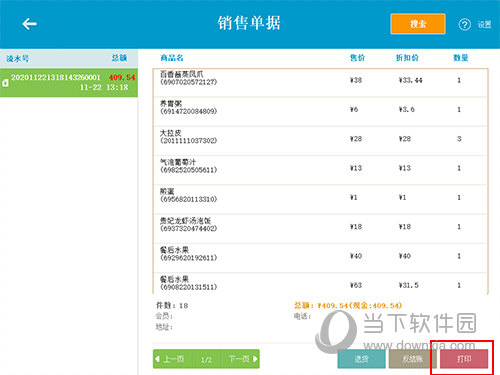500x375 pixels.
Task: Click the 会员 field label
Action: [x=164, y=316]
